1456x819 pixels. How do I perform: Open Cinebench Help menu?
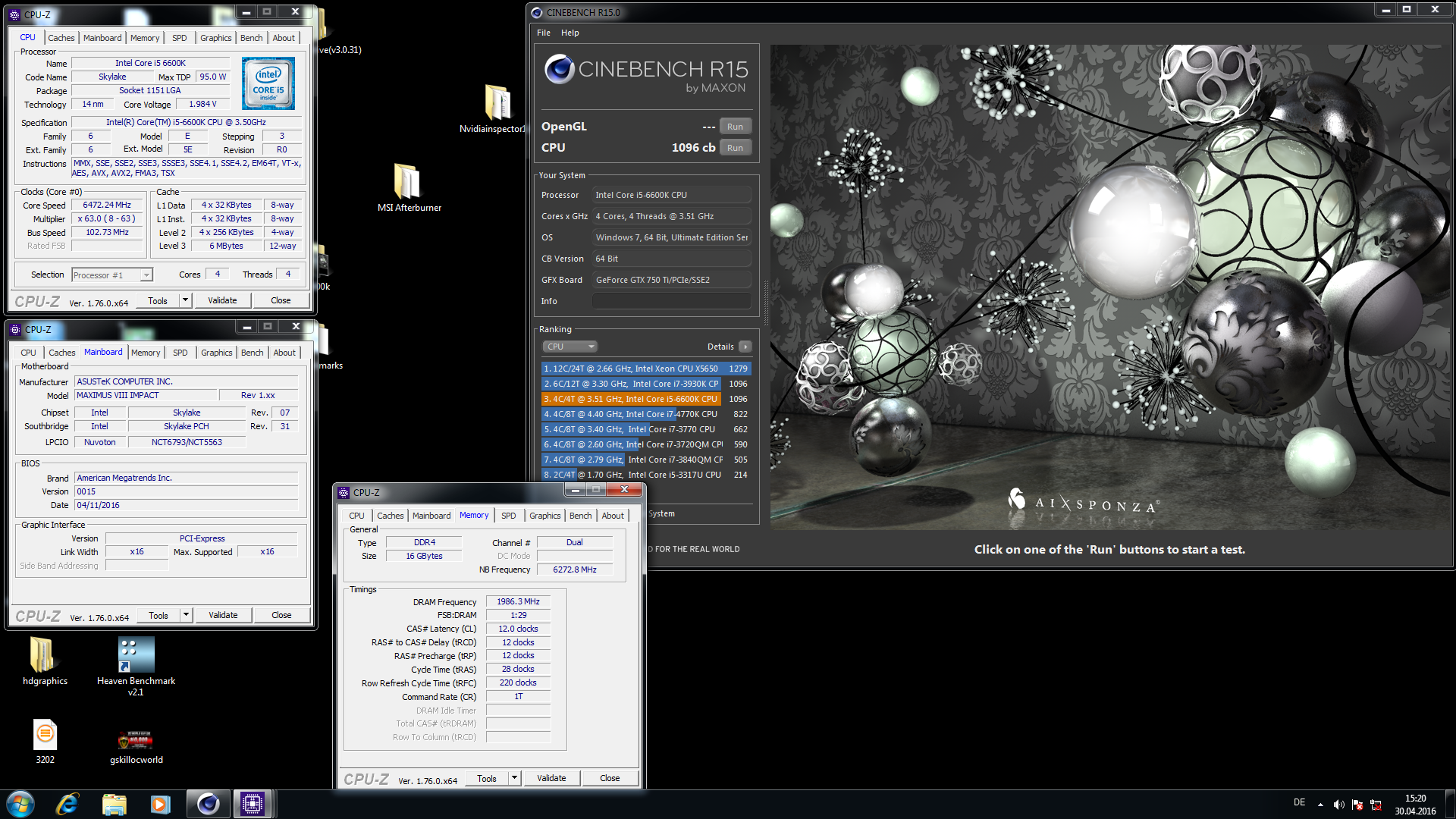point(570,33)
